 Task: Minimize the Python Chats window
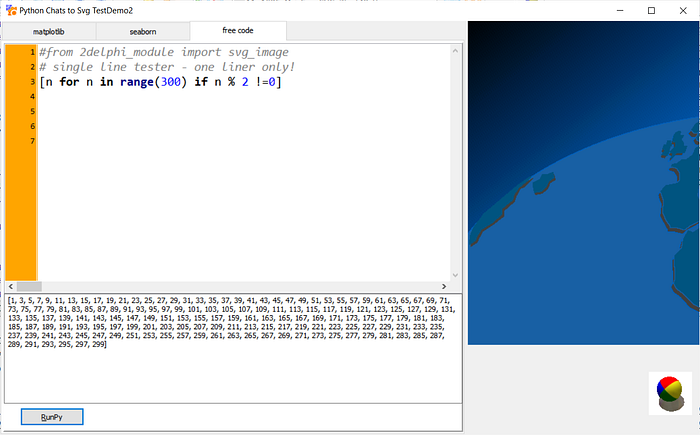620,10
